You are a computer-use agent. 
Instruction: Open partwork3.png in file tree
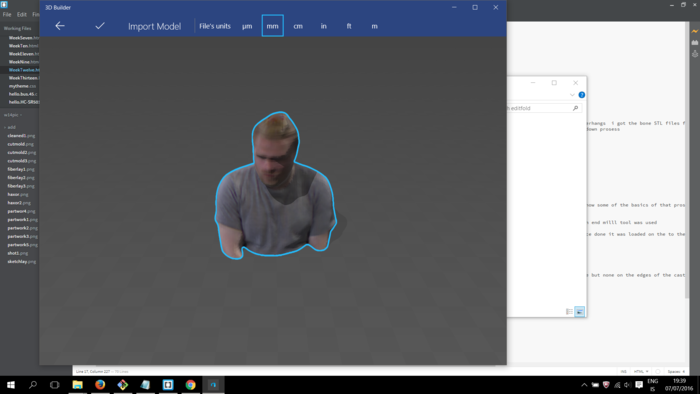[22, 236]
